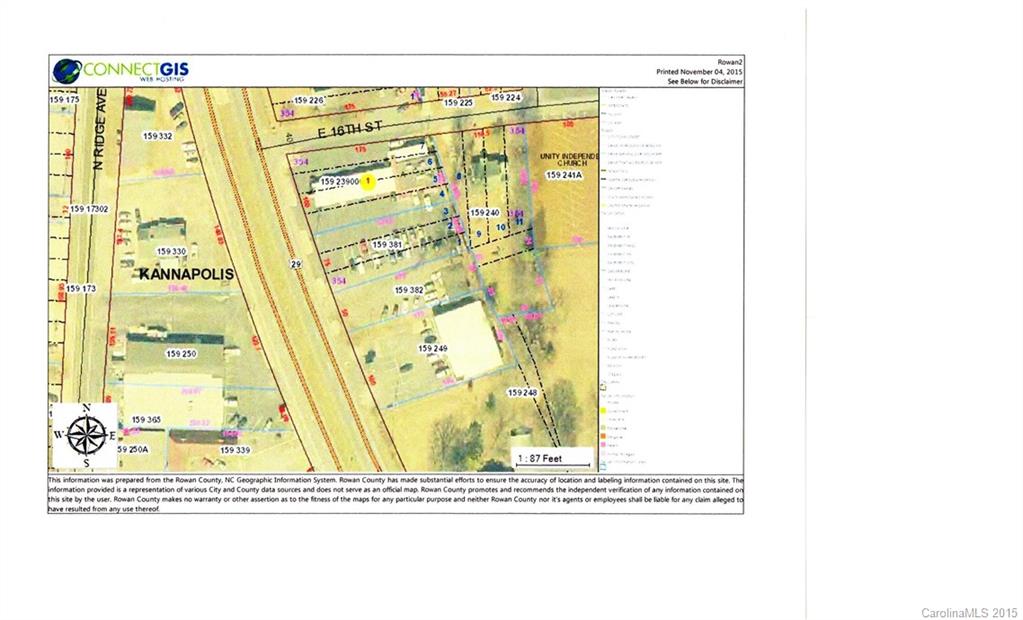Screen dimensions: 1023x620
Task: Select parcel label 159 250
Action: (181, 354)
